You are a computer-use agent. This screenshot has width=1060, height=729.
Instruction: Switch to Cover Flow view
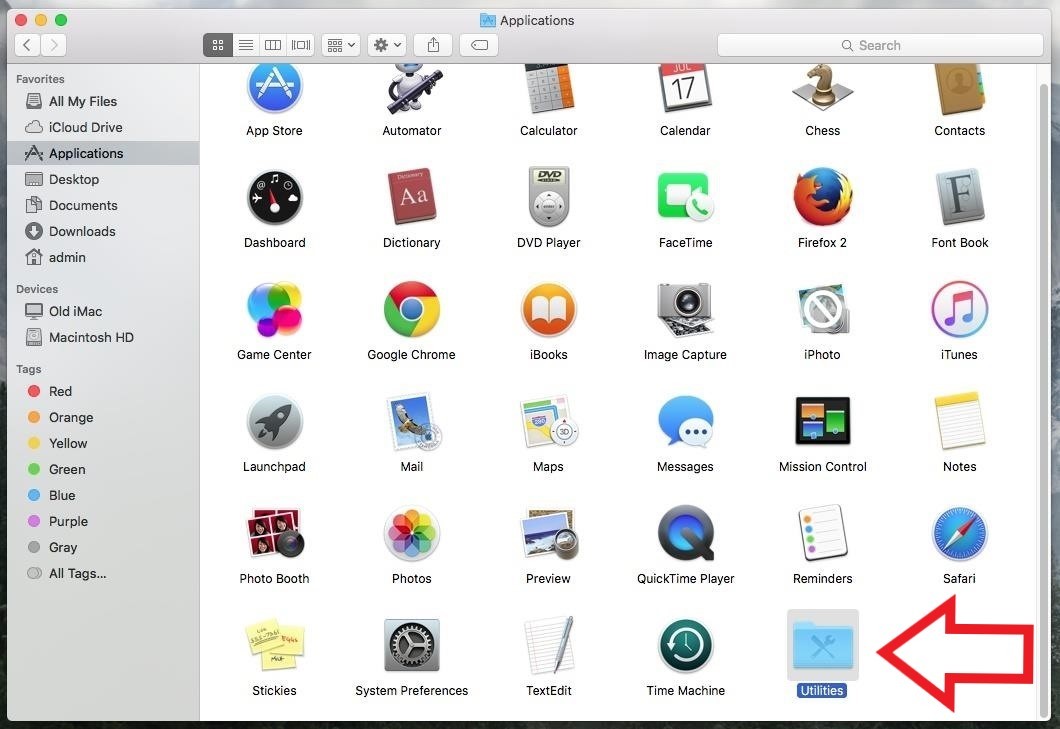click(301, 45)
